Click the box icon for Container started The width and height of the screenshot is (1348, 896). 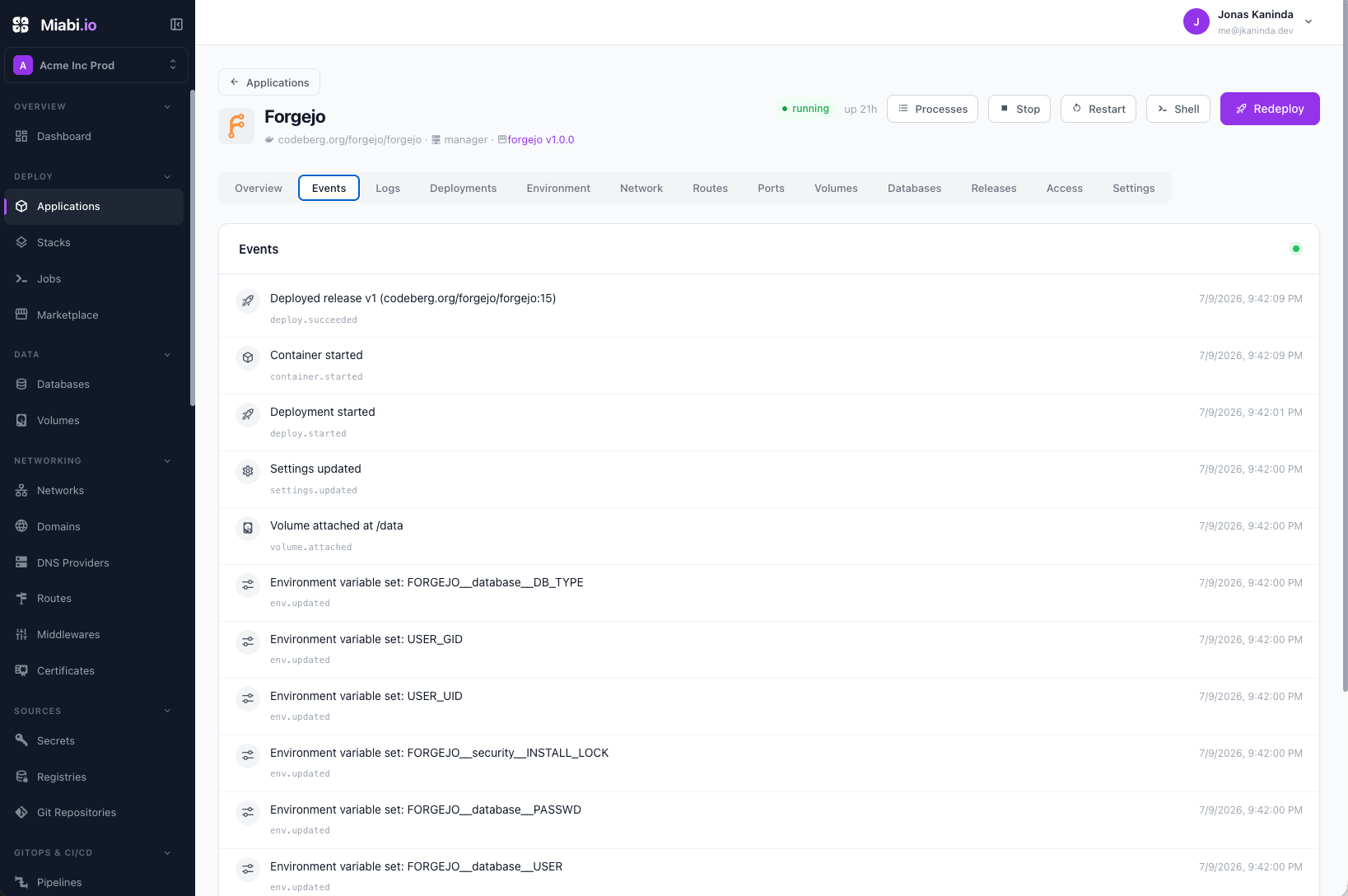[x=248, y=357]
